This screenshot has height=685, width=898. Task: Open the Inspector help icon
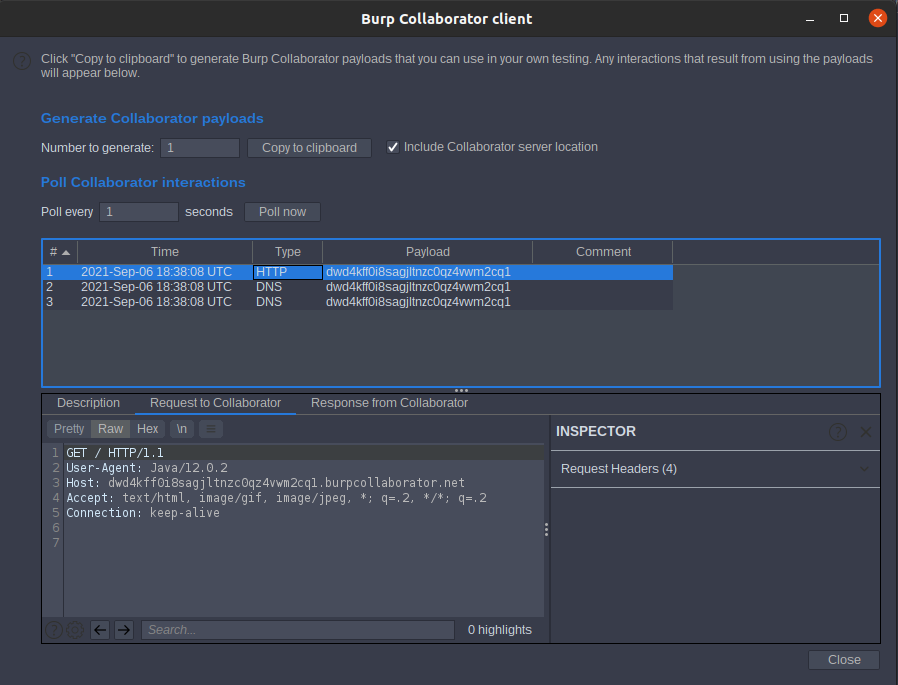pos(838,432)
